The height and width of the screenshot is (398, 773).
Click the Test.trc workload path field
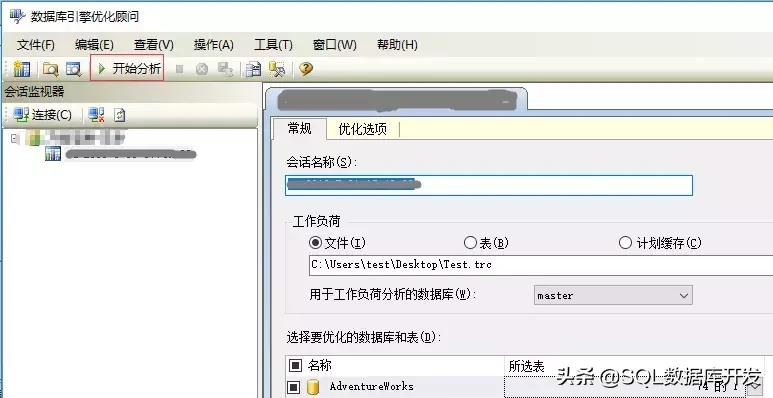point(541,265)
